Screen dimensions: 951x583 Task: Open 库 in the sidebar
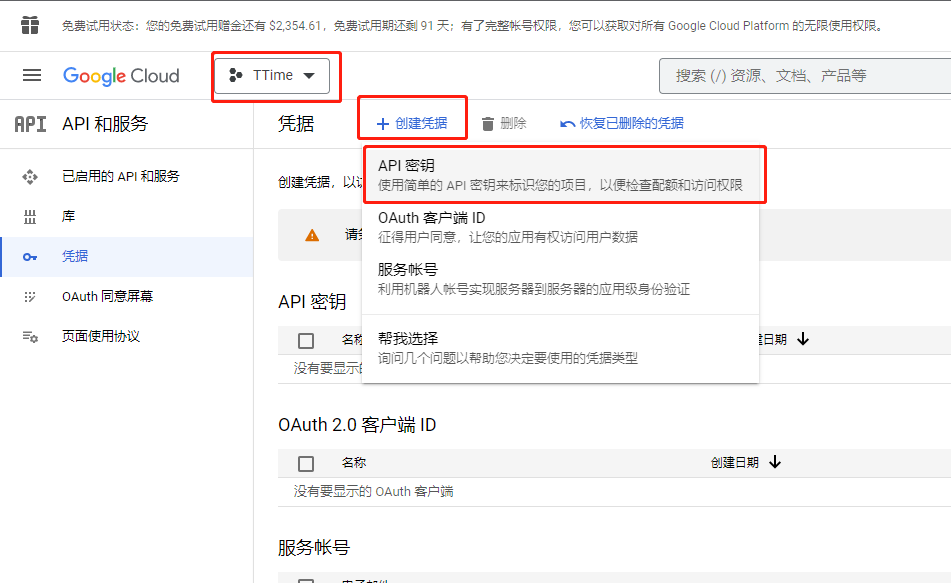pyautogui.click(x=127, y=217)
